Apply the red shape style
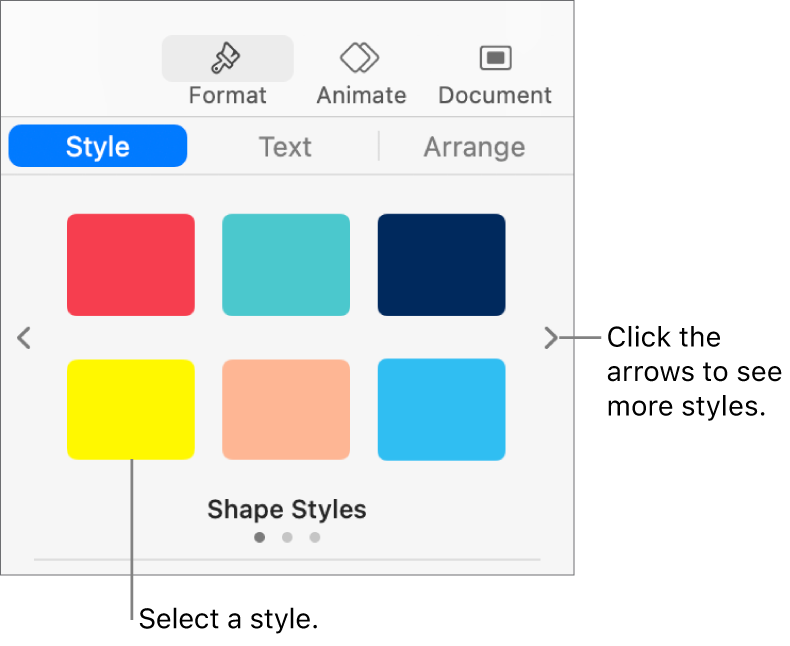The height and width of the screenshot is (646, 790). (x=131, y=265)
